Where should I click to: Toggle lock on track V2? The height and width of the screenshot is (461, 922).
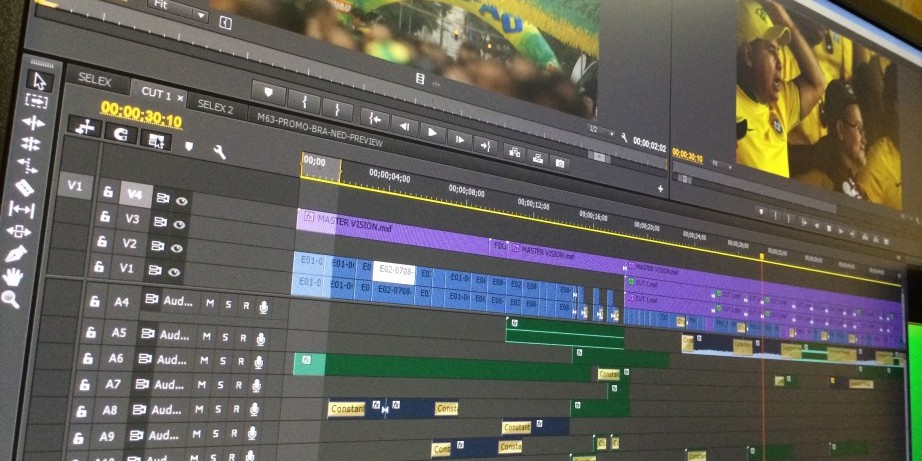pos(101,241)
